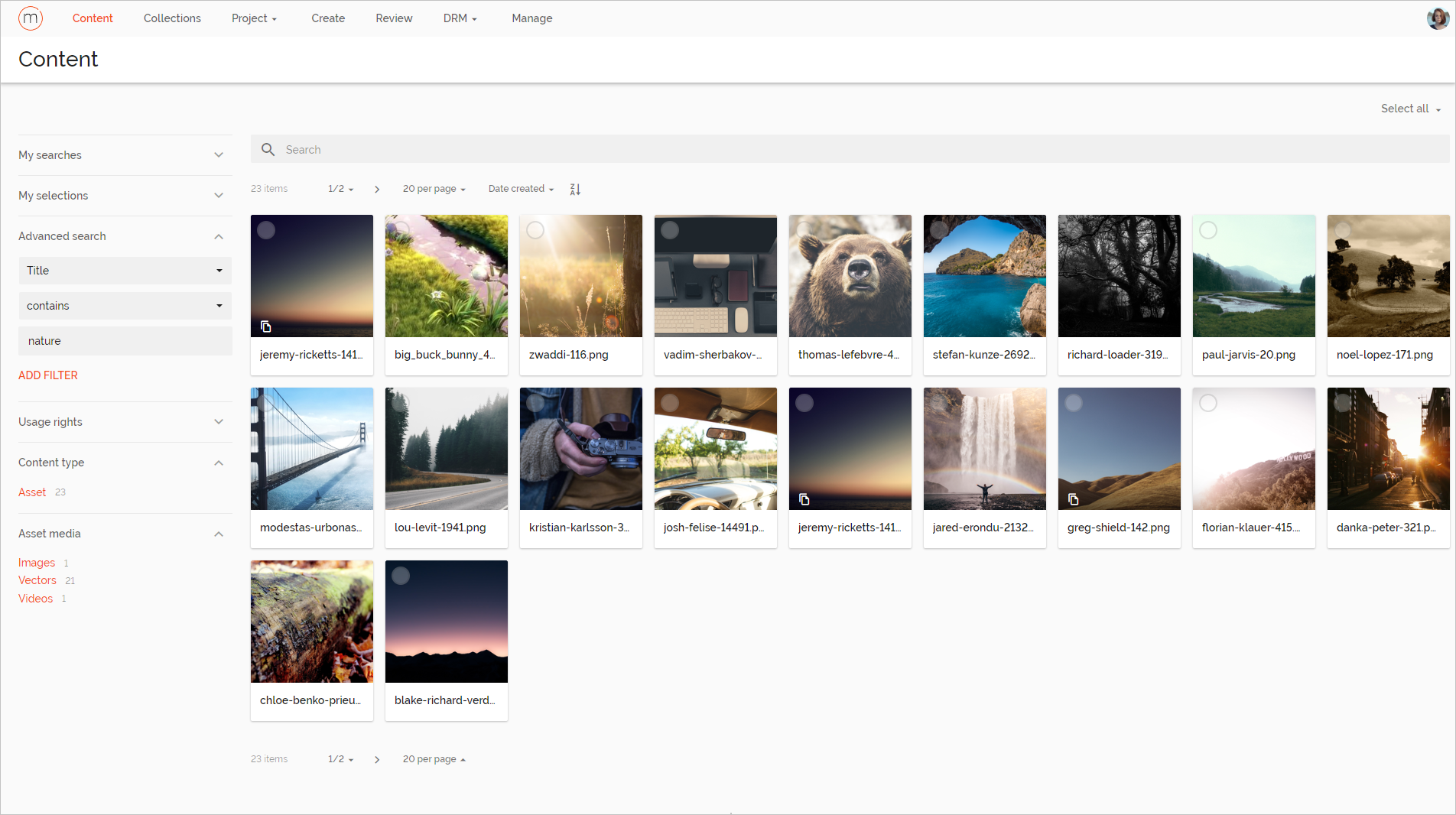Open the 20 per page dropdown

tap(433, 189)
